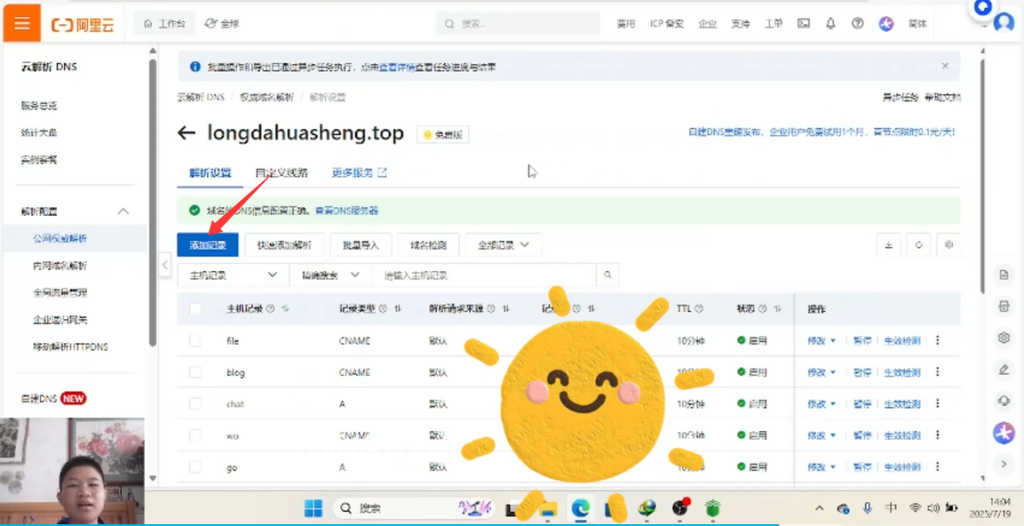The image size is (1024, 526).
Task: Click 暂停 for the file record
Action: click(862, 340)
